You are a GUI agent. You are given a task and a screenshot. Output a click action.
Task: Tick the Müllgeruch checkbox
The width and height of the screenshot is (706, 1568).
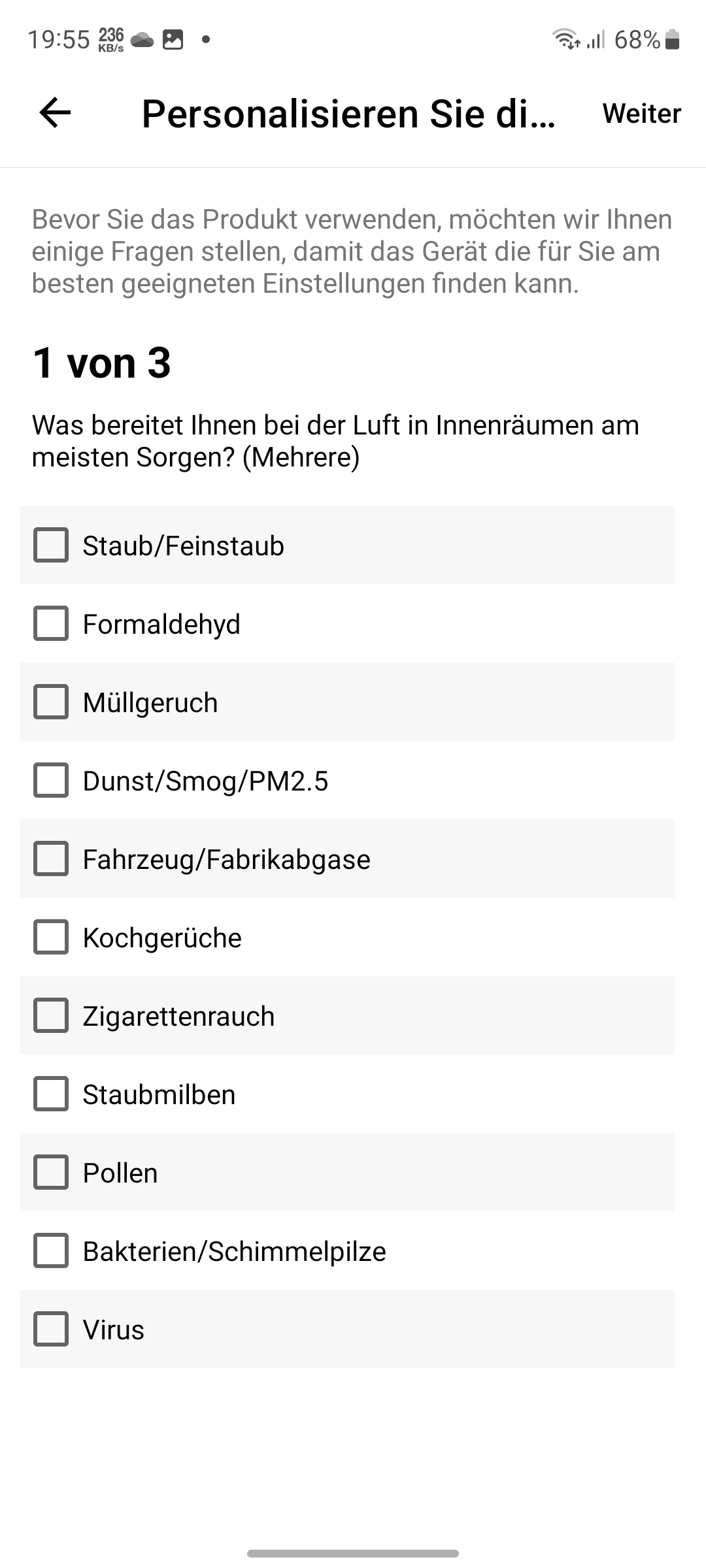[x=51, y=702]
